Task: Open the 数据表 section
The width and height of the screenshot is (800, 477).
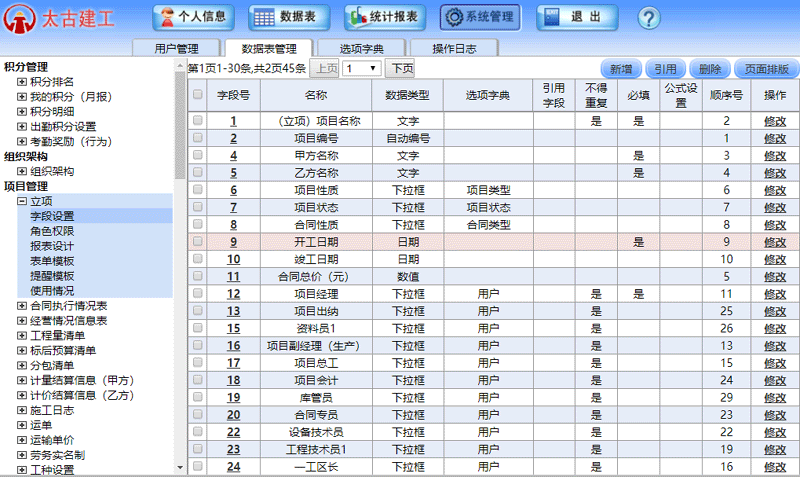Action: (289, 17)
